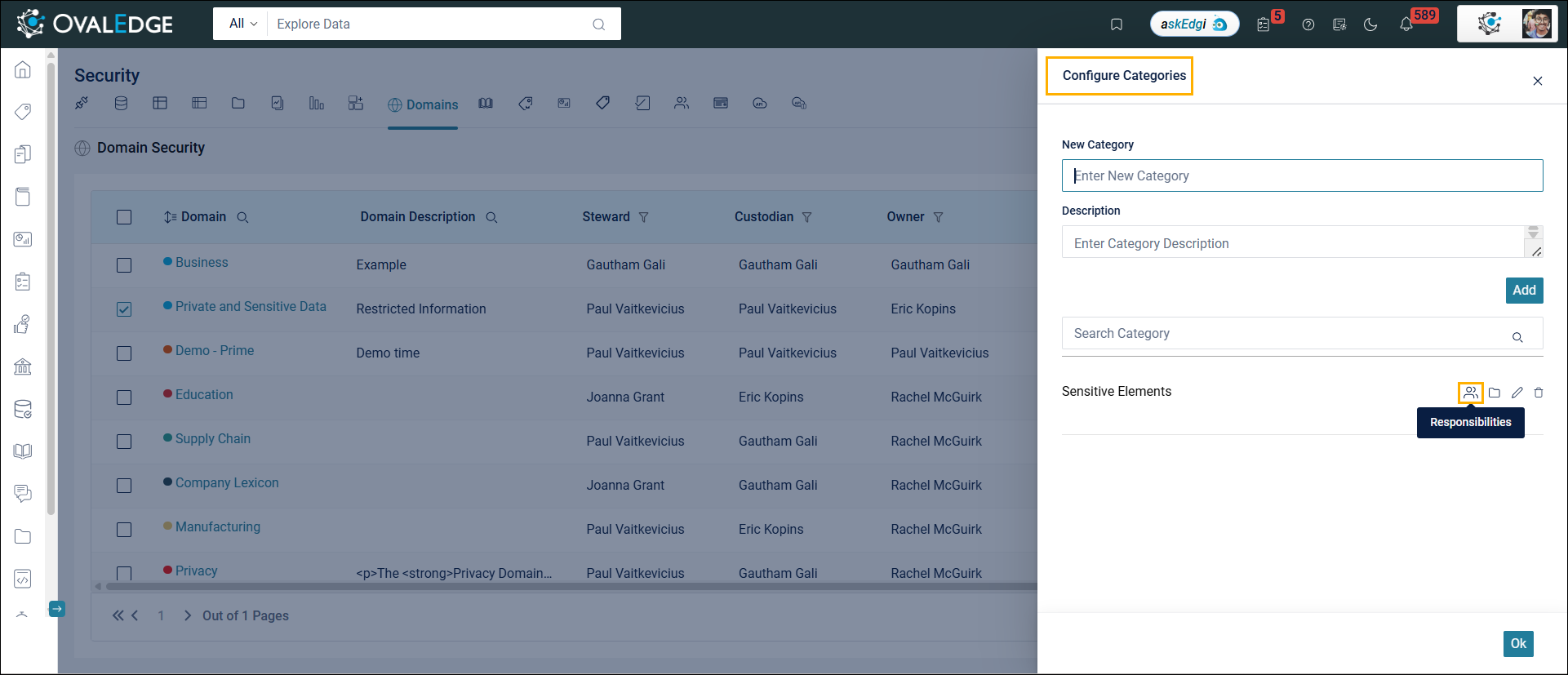The image size is (1568, 675).
Task: Toggle dark mode moon icon
Action: (x=1370, y=24)
